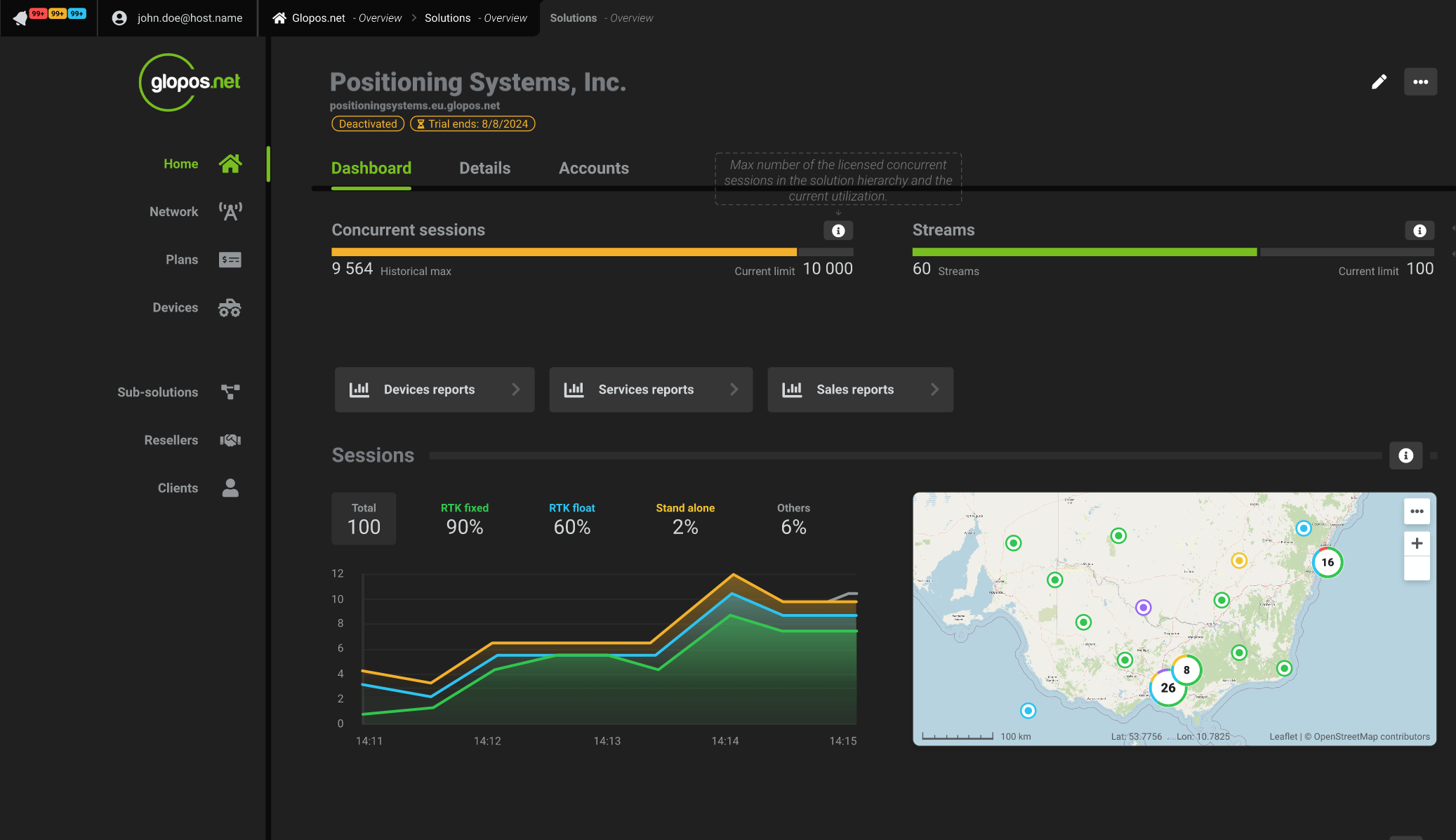Open the Sub-solutions sidebar icon

pyautogui.click(x=230, y=392)
